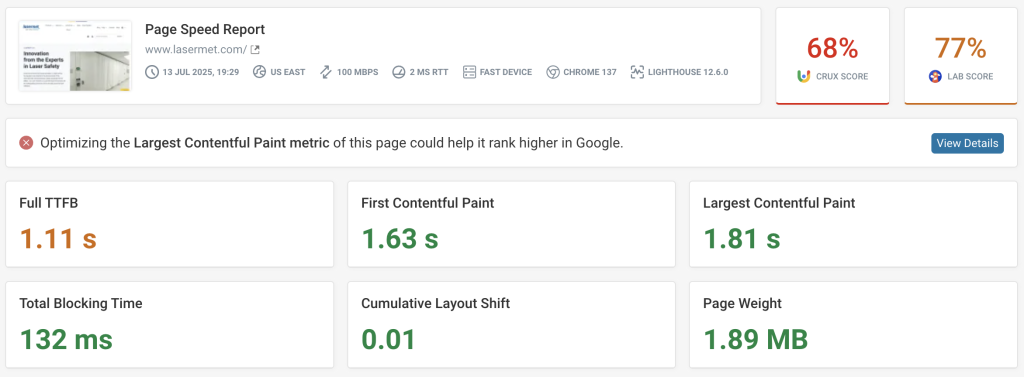Click the 13 JUL 2025, 19:29 timestamp
The height and width of the screenshot is (377, 1024).
200,72
